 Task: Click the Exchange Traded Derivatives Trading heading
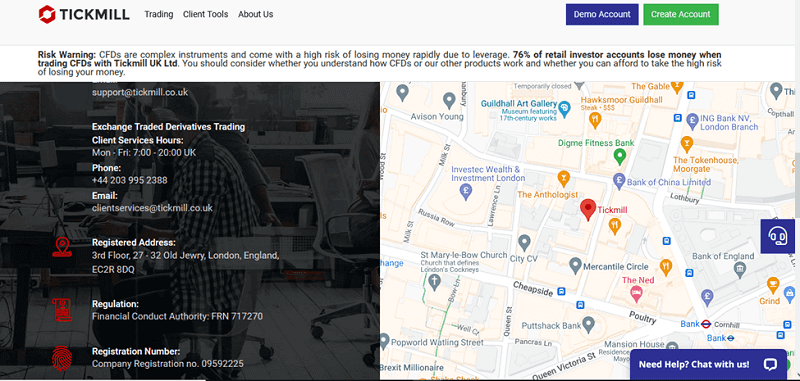(168, 126)
